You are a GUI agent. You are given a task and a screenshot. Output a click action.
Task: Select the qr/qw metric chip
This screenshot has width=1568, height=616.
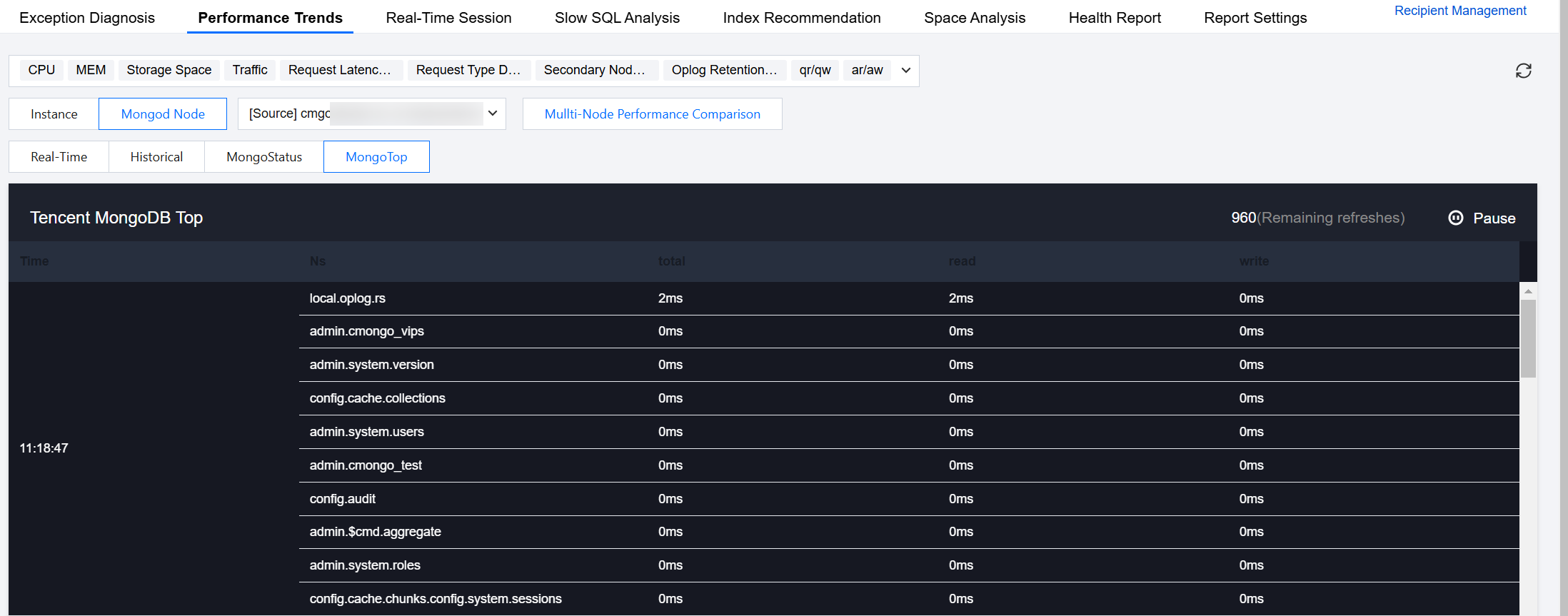tap(815, 70)
